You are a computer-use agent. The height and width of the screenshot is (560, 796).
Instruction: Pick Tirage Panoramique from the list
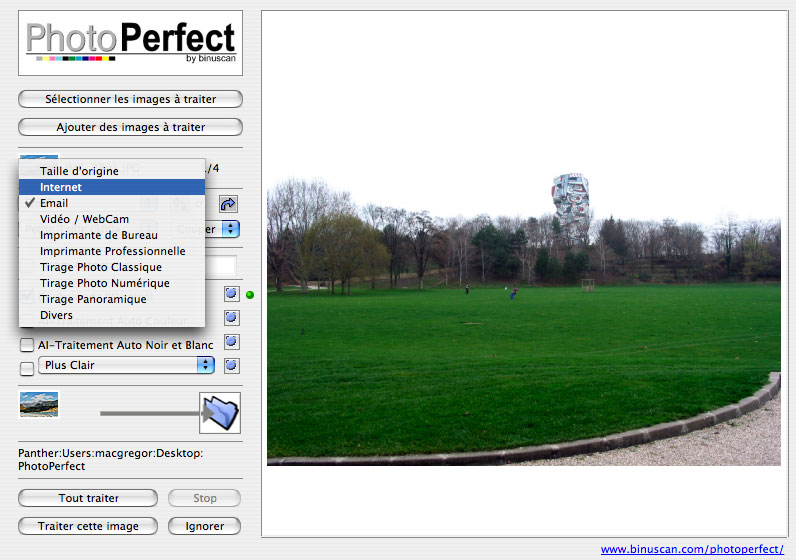112,299
